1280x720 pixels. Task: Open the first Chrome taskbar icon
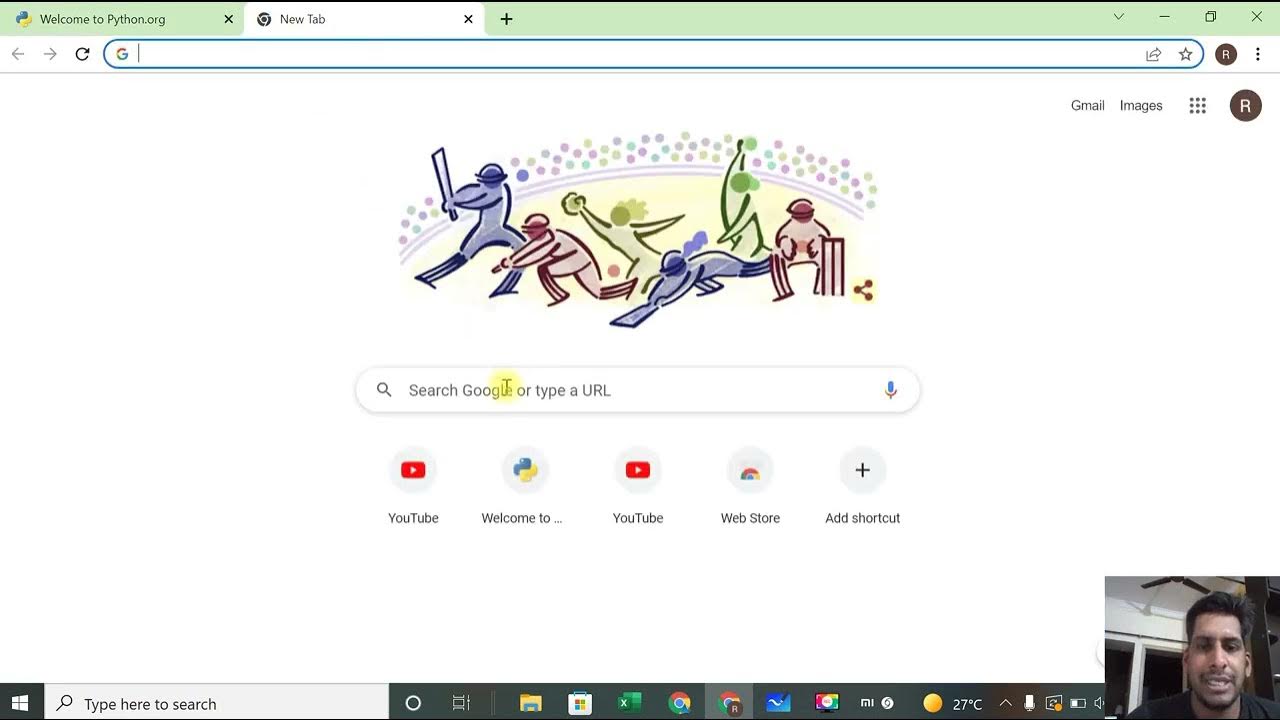[679, 703]
